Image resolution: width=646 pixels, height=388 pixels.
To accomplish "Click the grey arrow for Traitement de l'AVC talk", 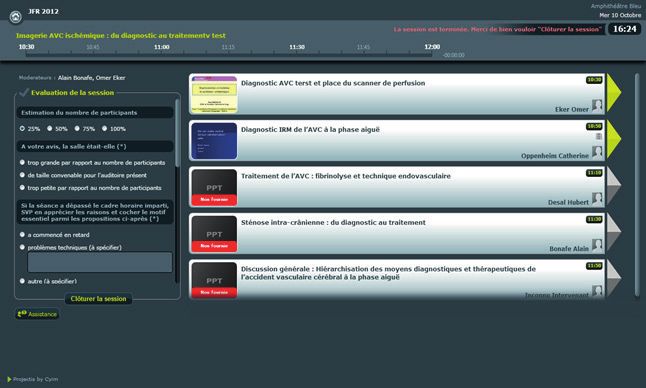I will point(614,186).
